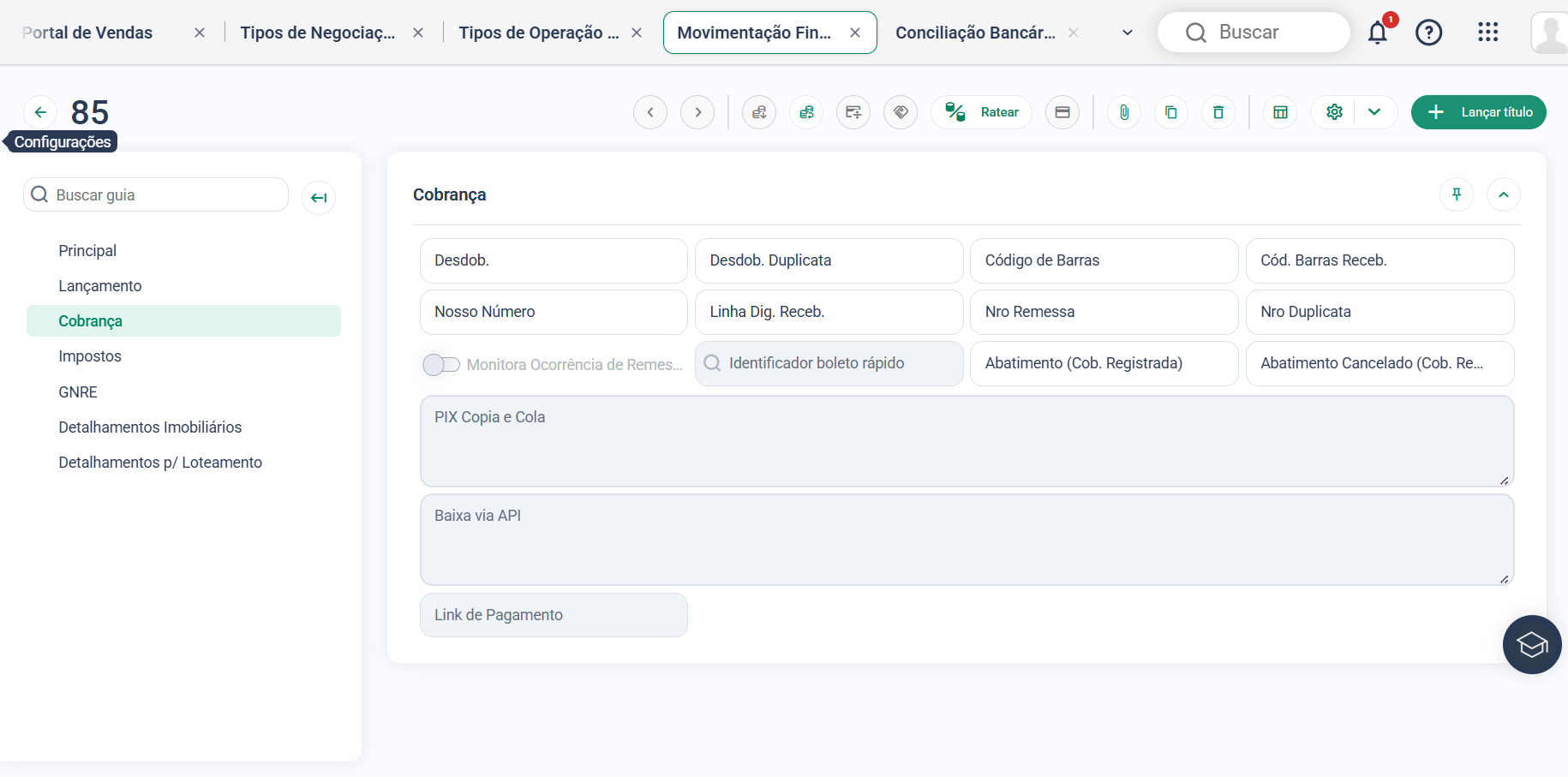Image resolution: width=1568 pixels, height=777 pixels.
Task: Click the Código de Barras field
Action: tap(1104, 260)
